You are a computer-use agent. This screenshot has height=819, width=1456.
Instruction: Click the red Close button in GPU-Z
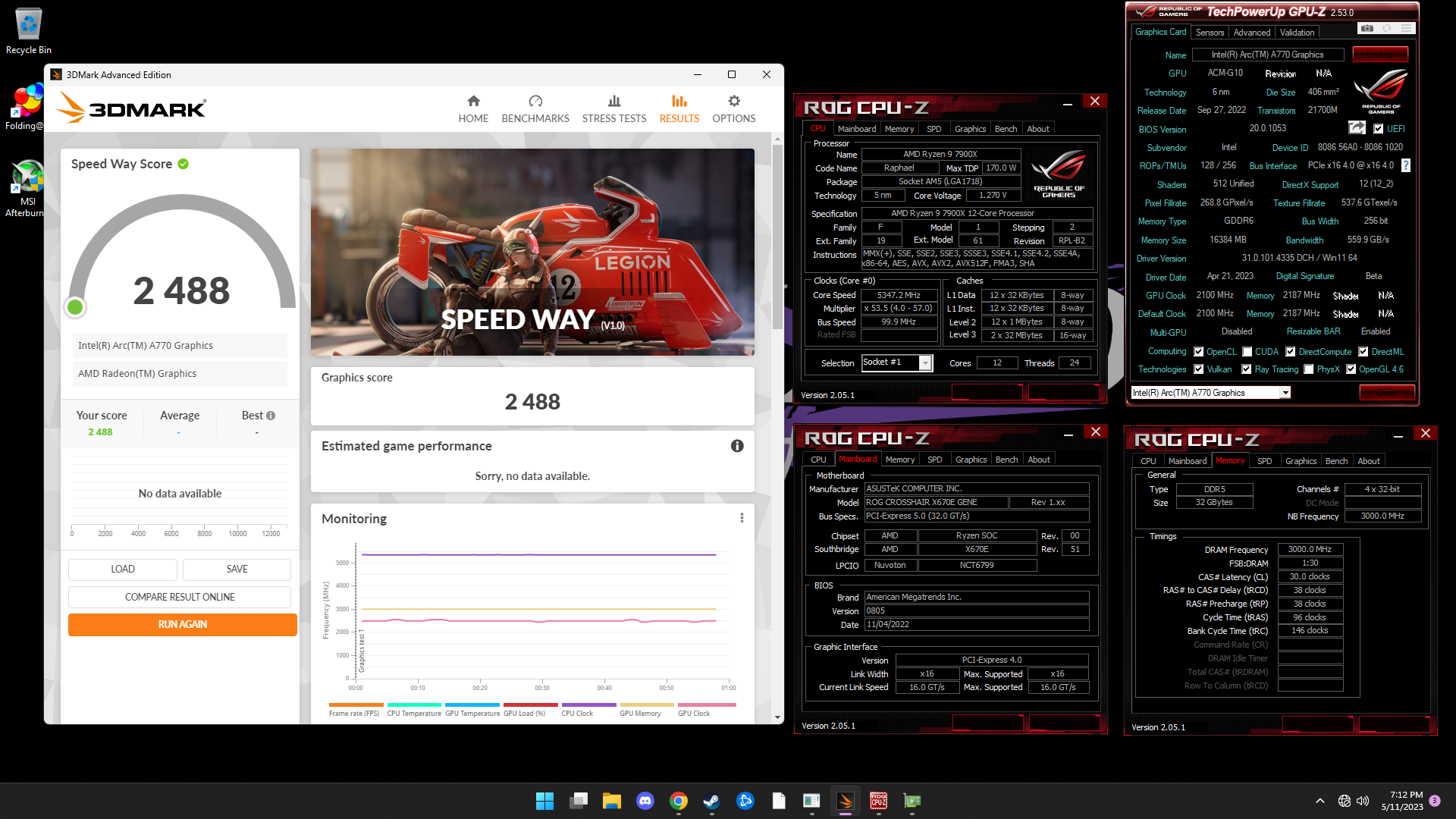click(1387, 393)
